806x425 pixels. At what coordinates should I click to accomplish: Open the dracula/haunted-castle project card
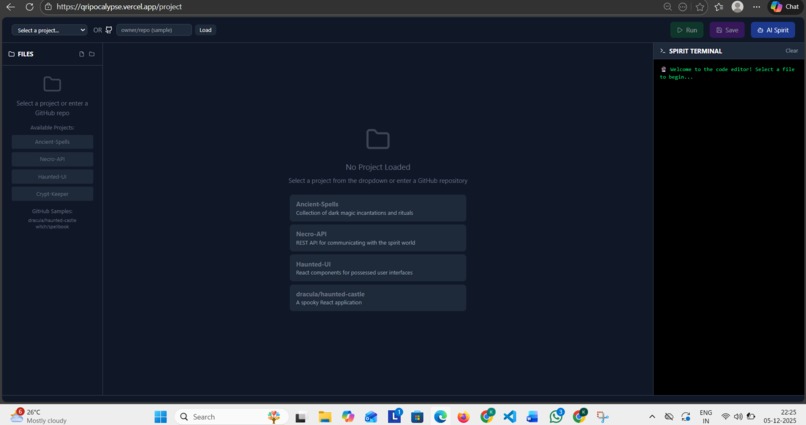tap(378, 298)
